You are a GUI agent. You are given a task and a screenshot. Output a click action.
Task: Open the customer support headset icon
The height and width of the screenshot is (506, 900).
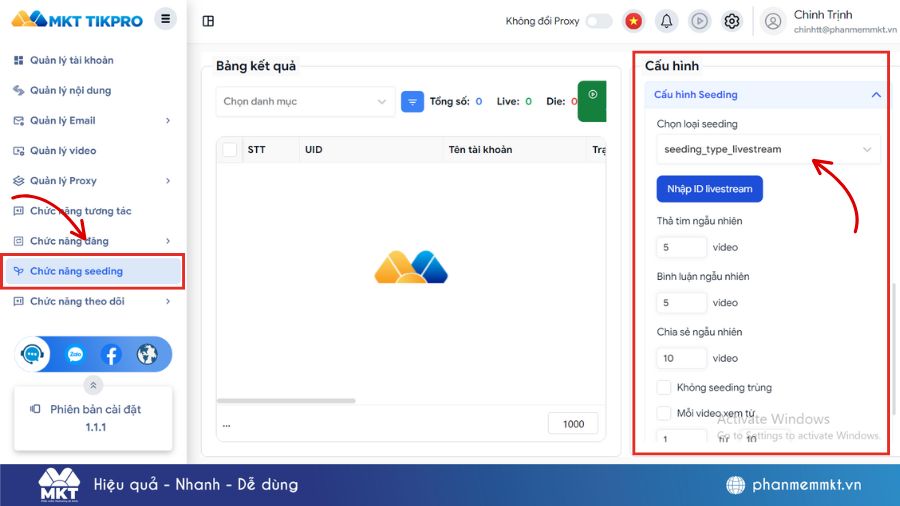coord(32,354)
